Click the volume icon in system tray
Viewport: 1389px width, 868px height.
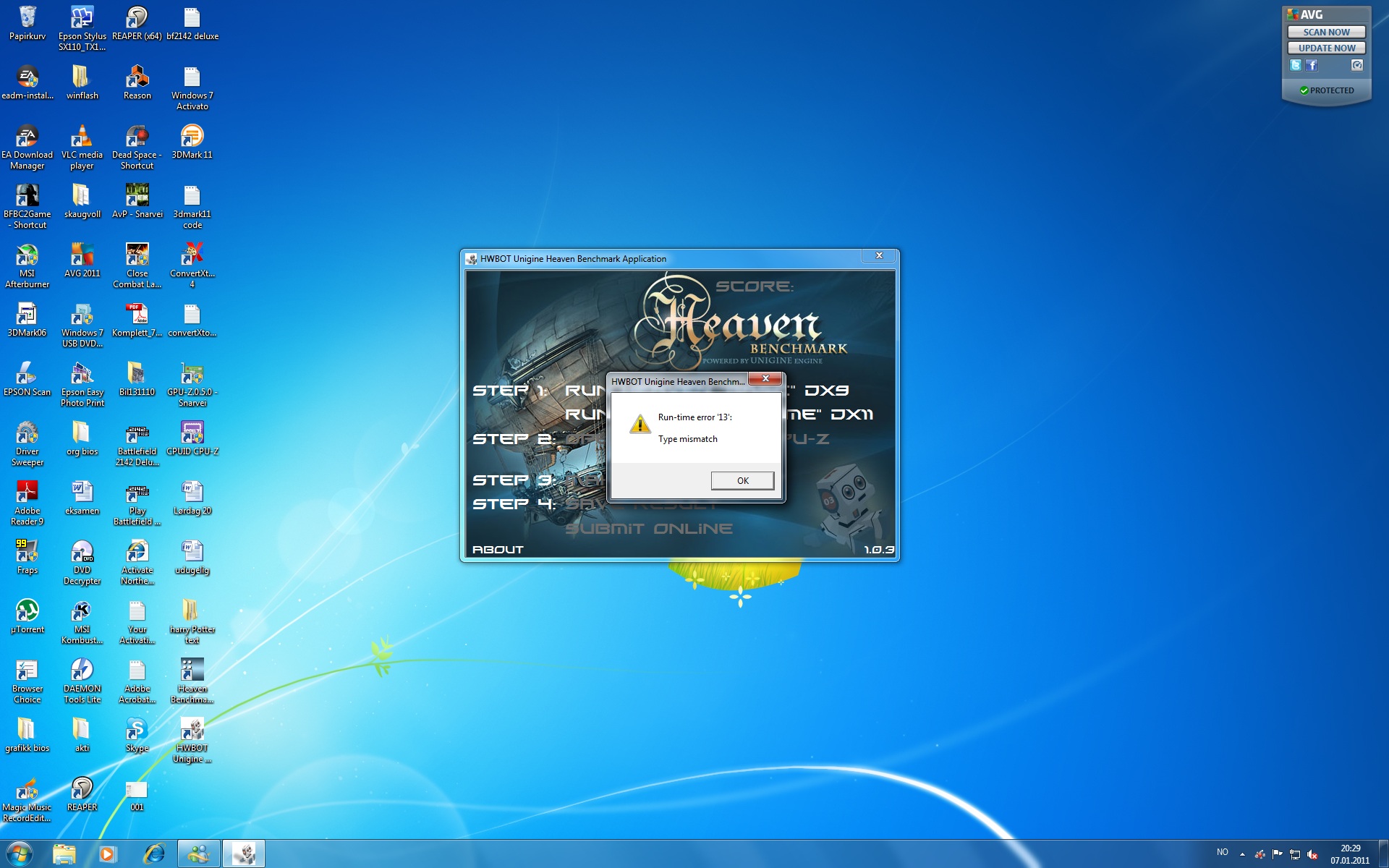pos(1312,854)
